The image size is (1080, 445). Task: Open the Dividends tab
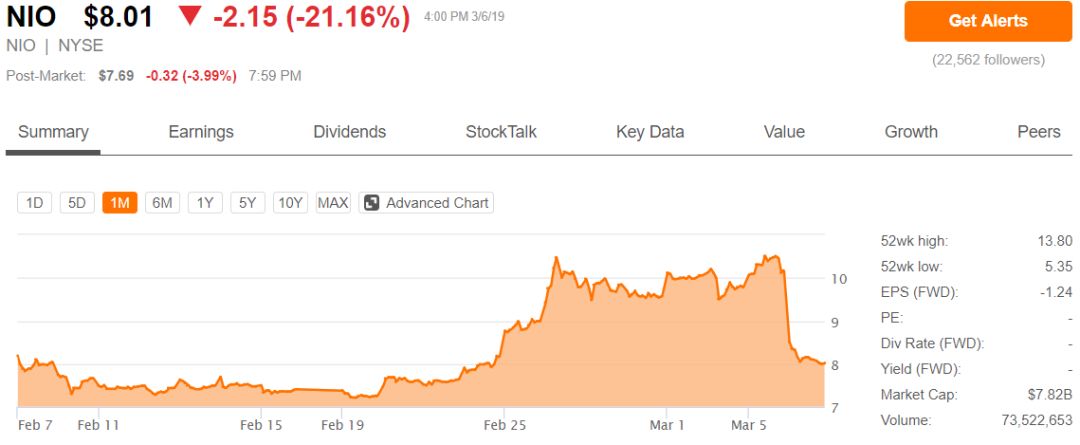(x=350, y=132)
